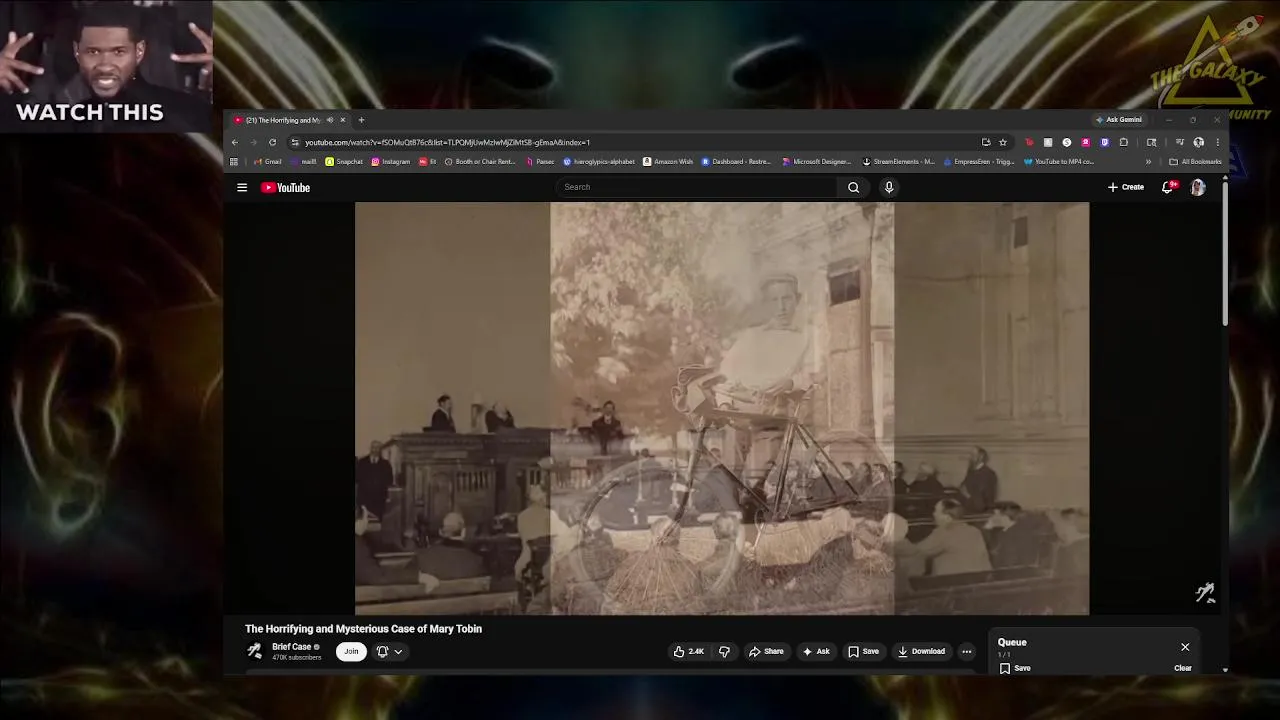Open Instagram bookmark
Viewport: 1280px width, 720px height.
coord(391,162)
